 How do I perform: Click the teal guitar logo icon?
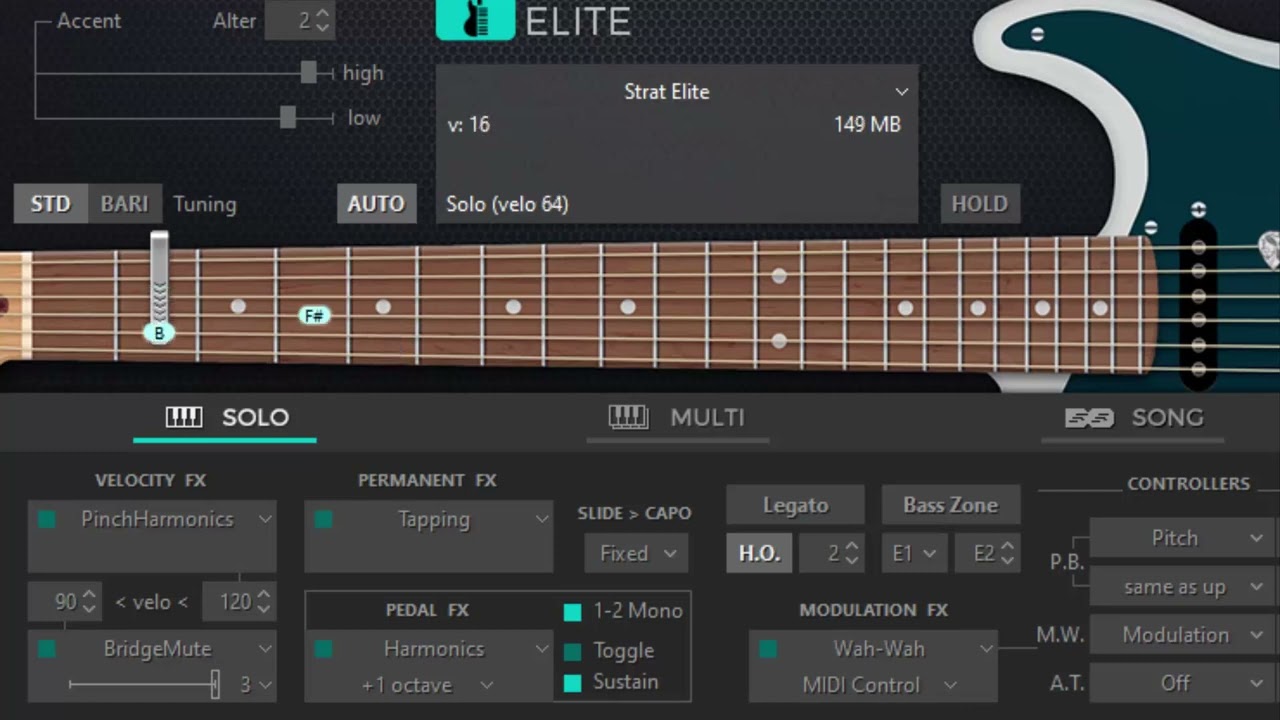click(x=475, y=19)
